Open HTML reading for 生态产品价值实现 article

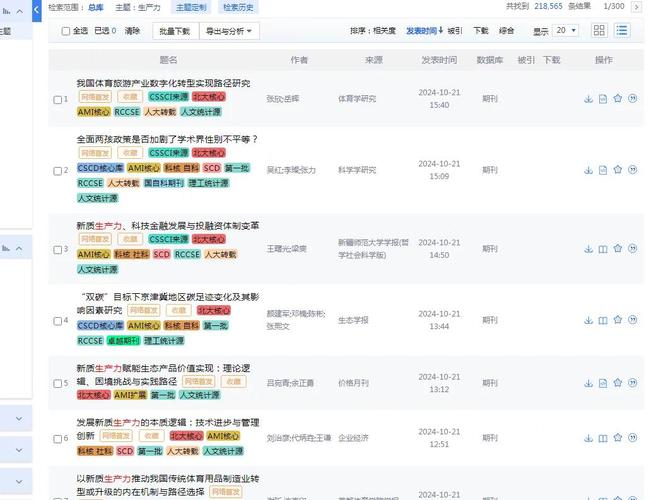pos(603,383)
